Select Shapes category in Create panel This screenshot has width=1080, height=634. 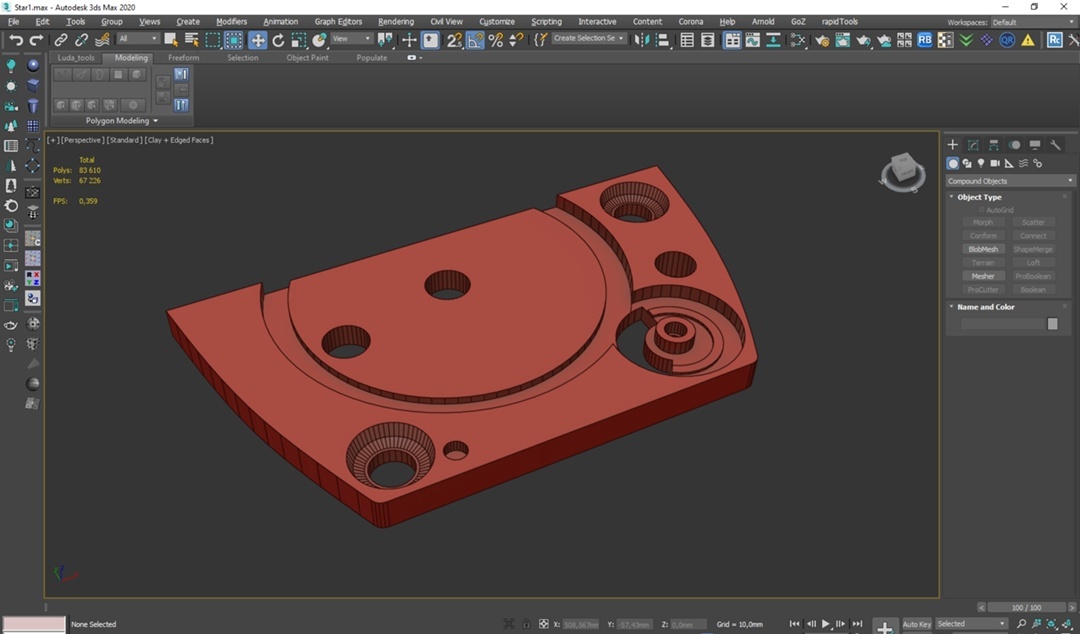(967, 163)
